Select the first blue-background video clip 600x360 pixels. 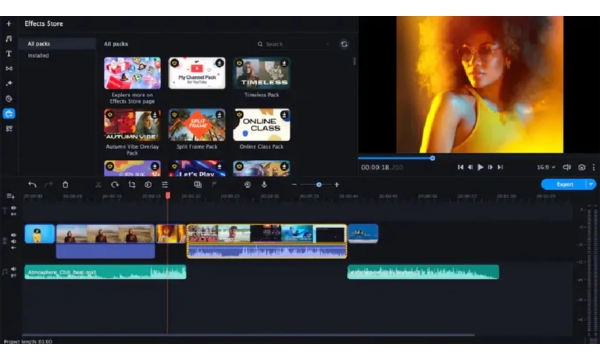pos(39,234)
